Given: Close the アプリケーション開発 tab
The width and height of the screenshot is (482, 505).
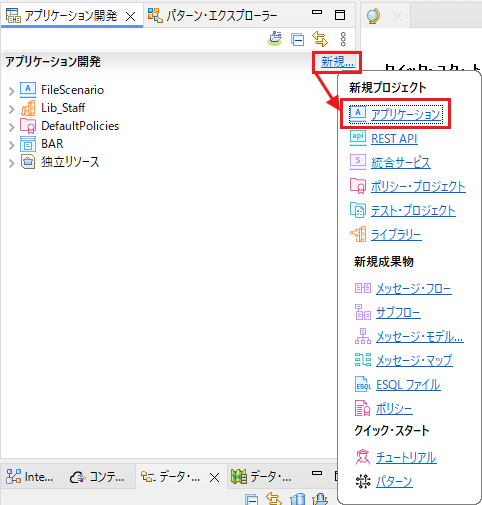Looking at the screenshot, I should point(131,16).
